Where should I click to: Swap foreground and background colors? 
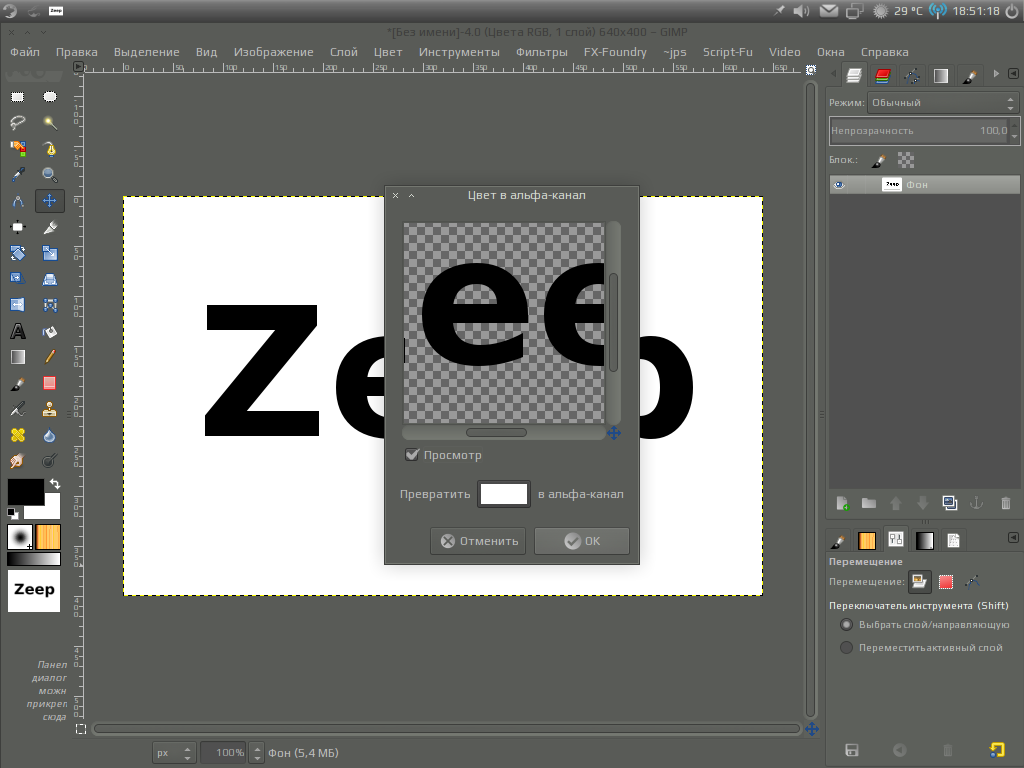click(55, 484)
